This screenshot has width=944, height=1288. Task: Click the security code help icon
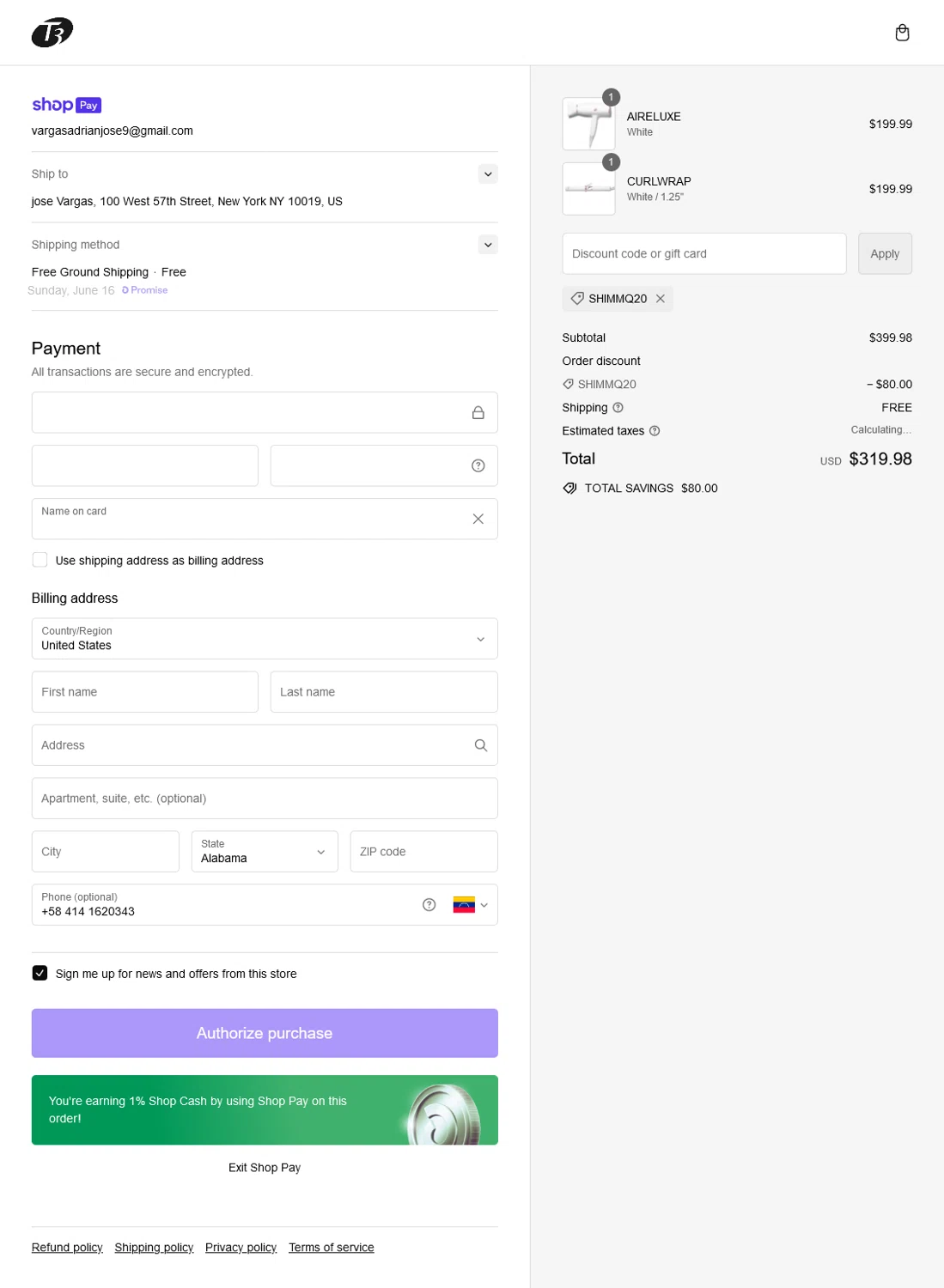[478, 465]
